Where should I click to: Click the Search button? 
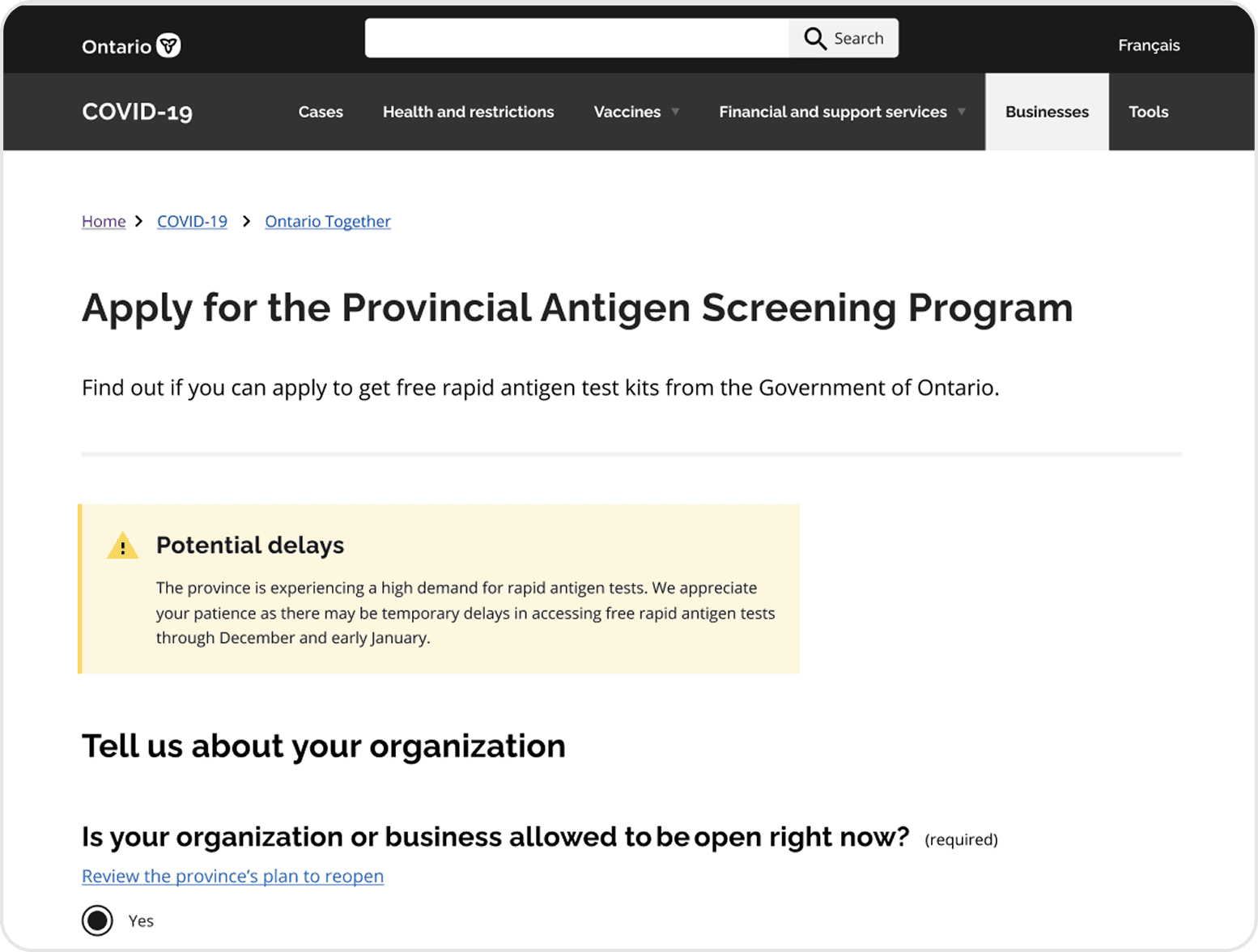tap(844, 38)
